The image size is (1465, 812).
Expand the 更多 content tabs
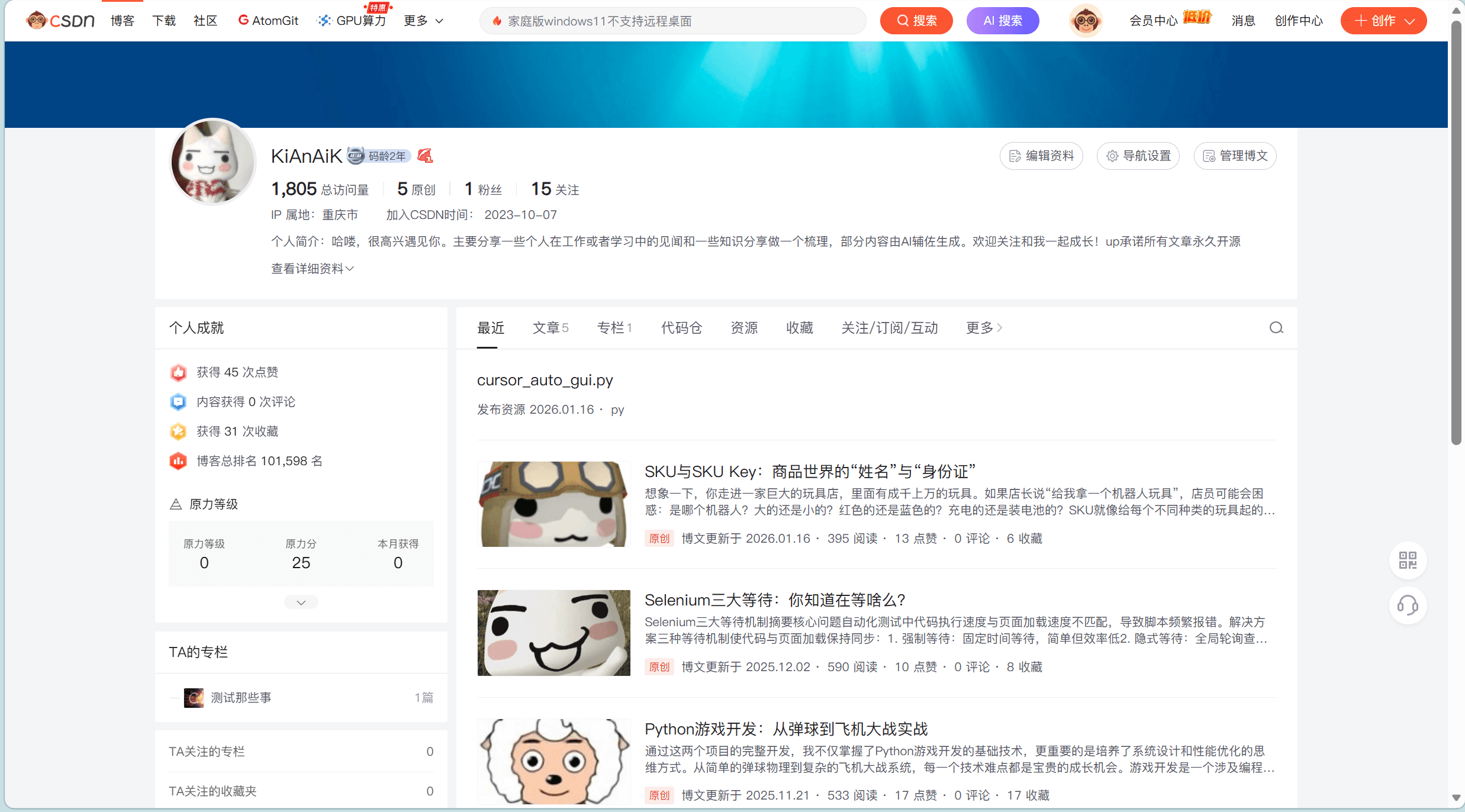click(984, 328)
